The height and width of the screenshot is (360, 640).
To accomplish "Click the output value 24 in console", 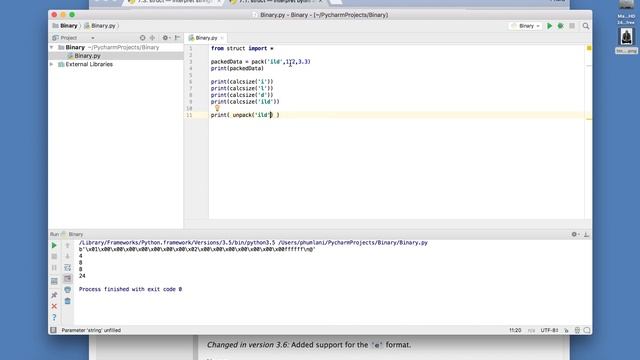I will 82,276.
